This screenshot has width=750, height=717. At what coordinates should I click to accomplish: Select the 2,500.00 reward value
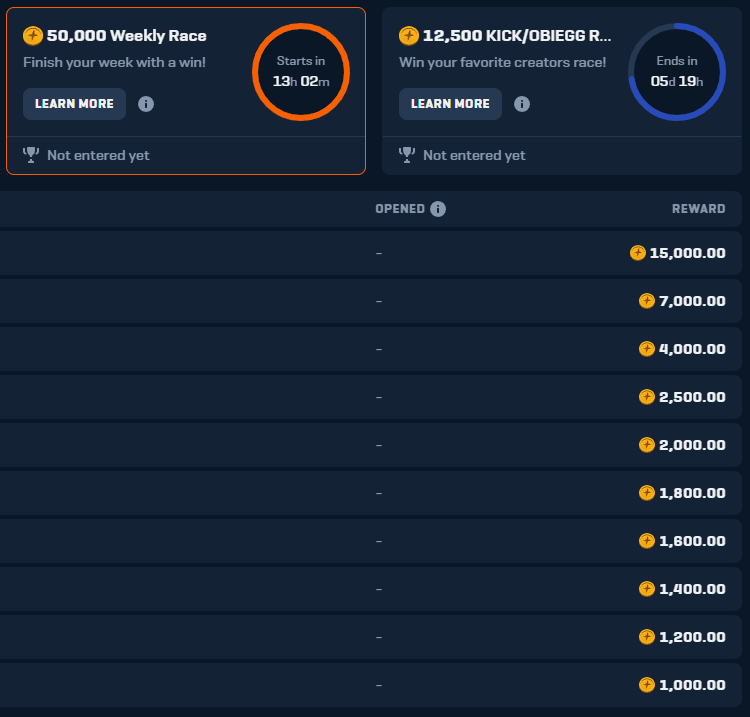692,397
